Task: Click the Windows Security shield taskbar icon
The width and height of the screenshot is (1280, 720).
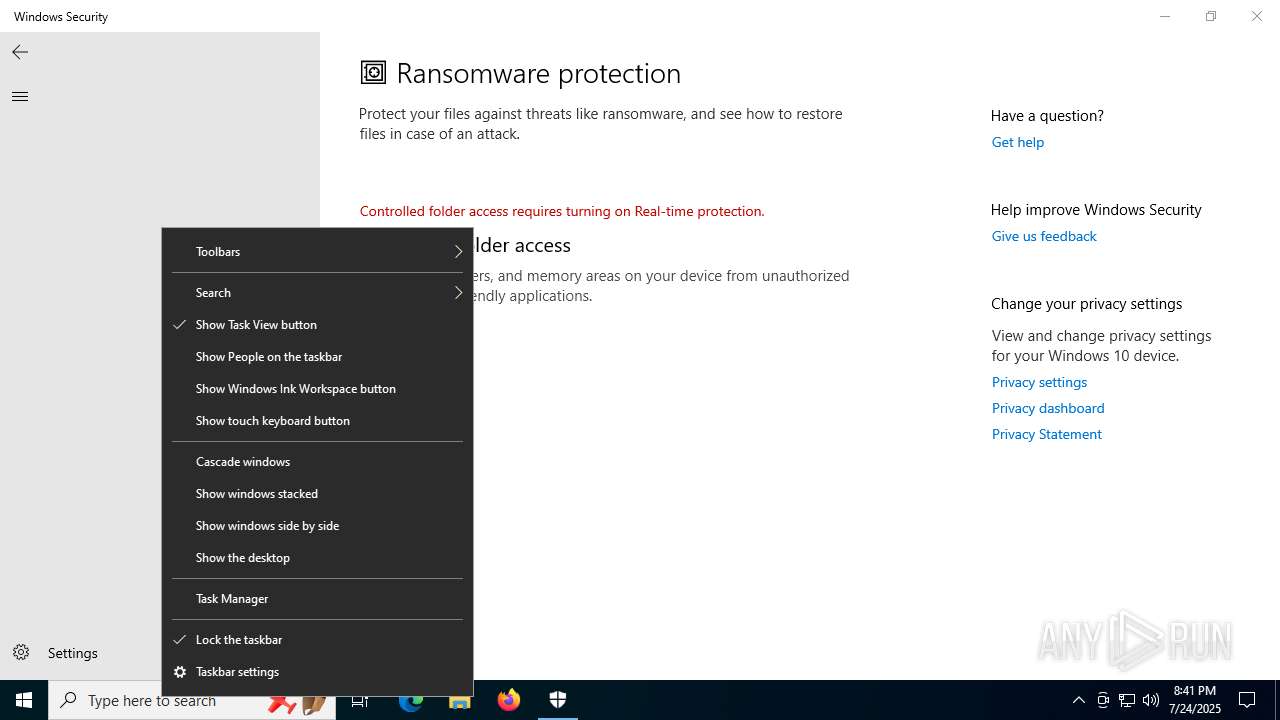Action: (558, 700)
